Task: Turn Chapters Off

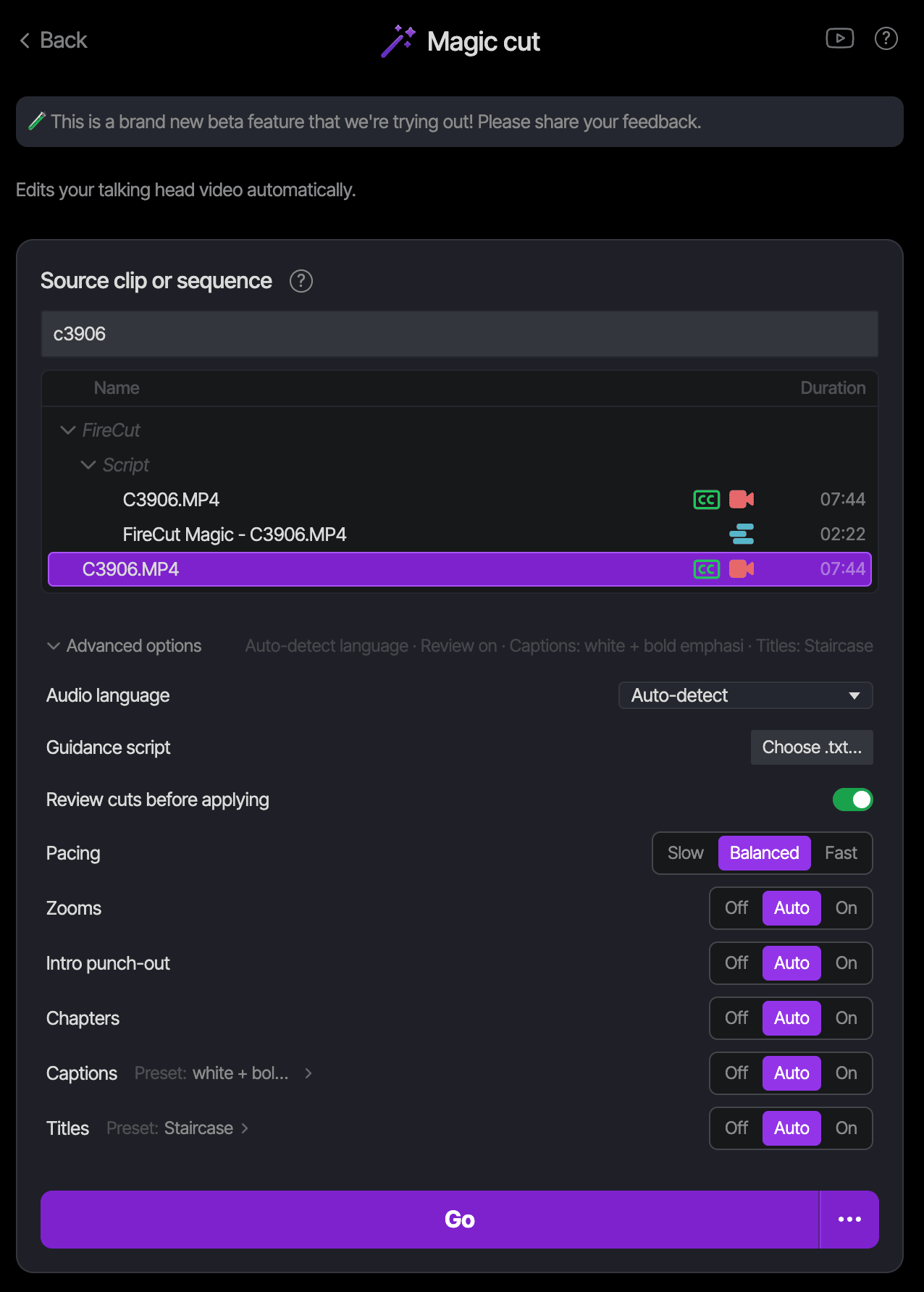Action: click(x=736, y=1018)
